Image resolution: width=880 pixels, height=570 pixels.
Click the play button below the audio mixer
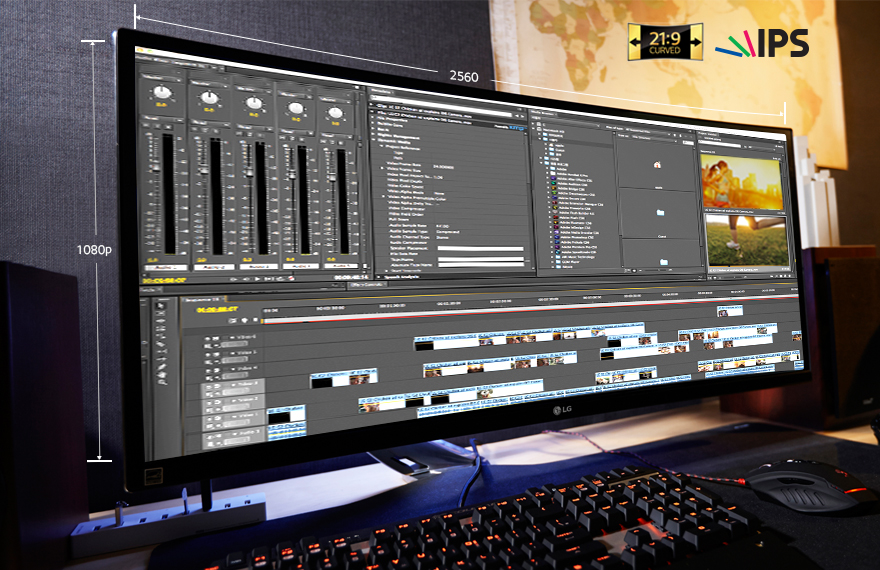pos(258,278)
